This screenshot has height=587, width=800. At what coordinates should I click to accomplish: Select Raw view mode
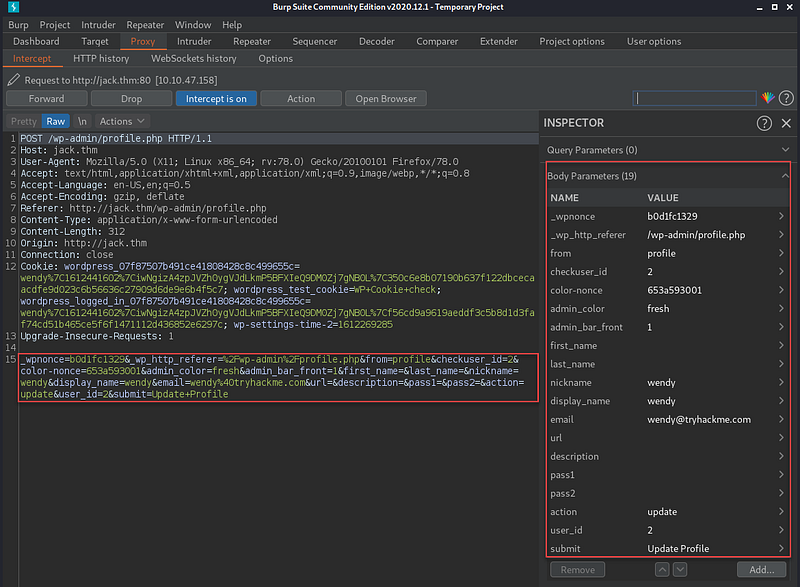pos(56,121)
